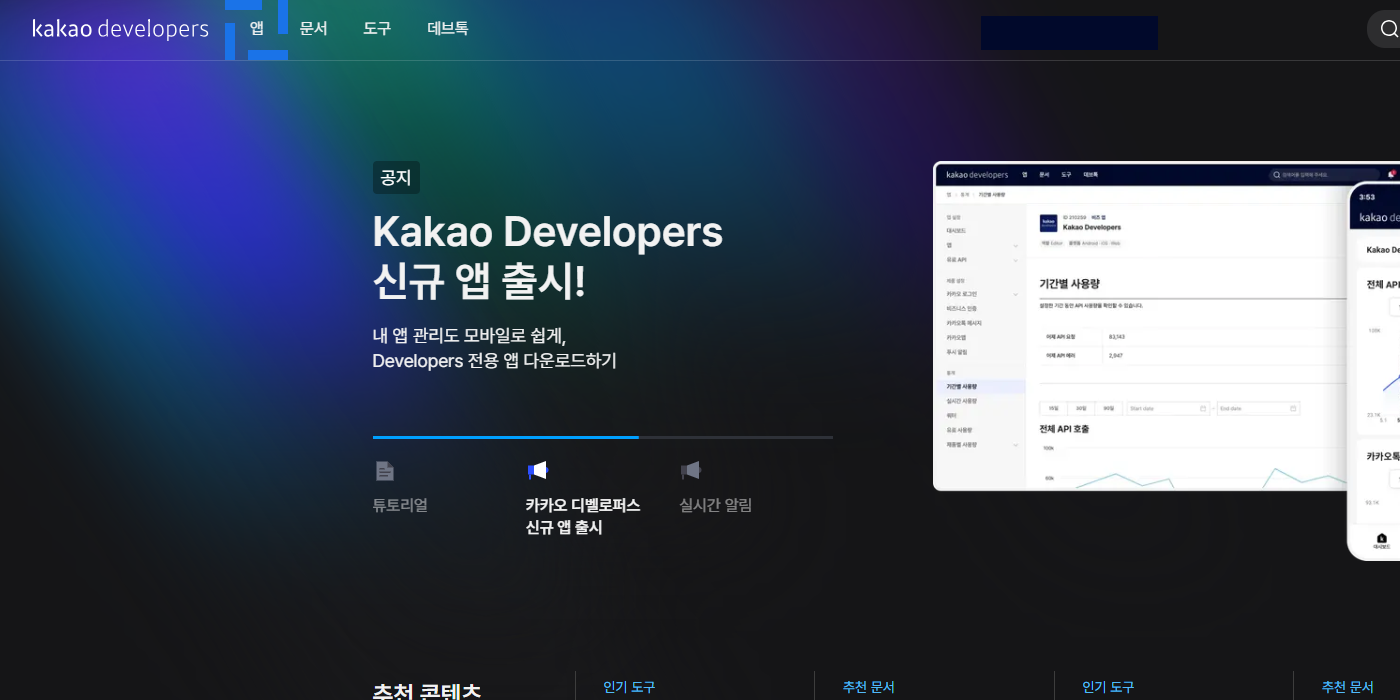Click the dark blue box in header
This screenshot has width=1400, height=700.
[x=1069, y=33]
